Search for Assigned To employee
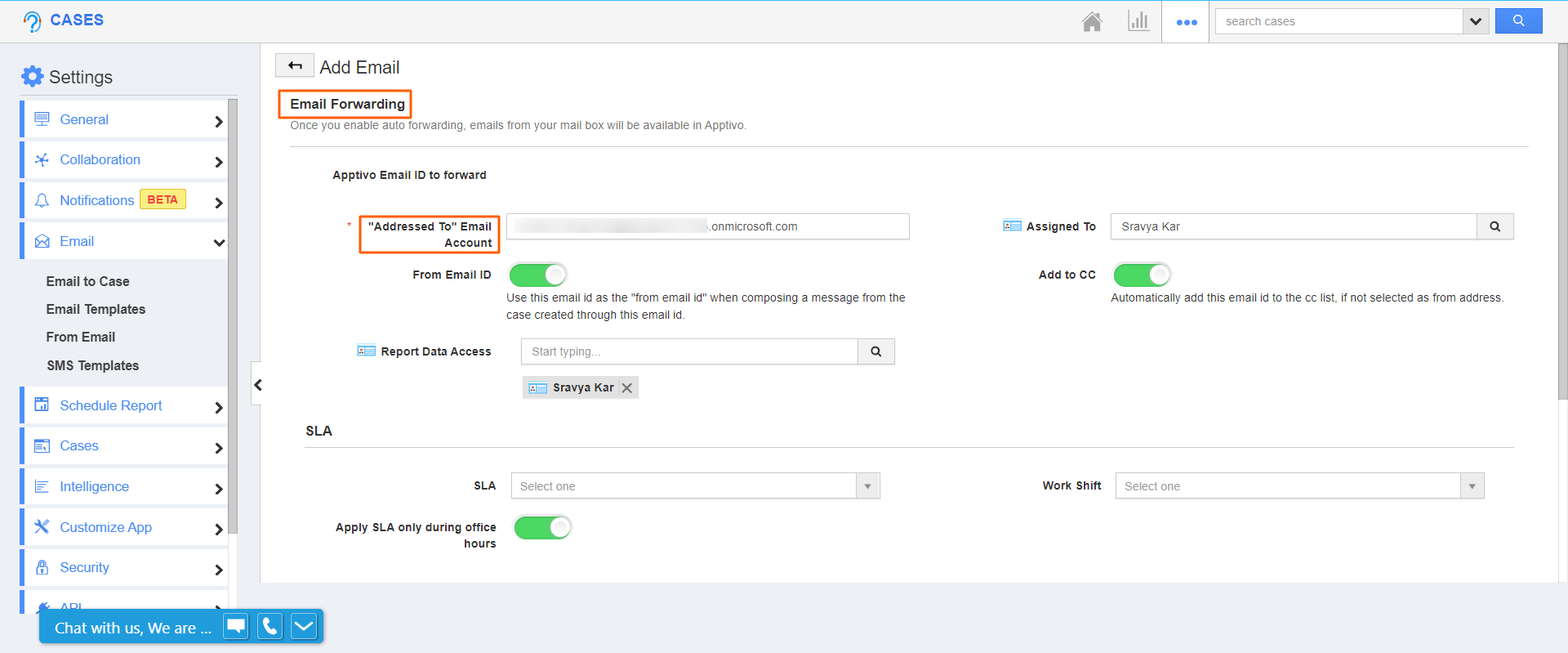The height and width of the screenshot is (653, 1568). coord(1494,226)
